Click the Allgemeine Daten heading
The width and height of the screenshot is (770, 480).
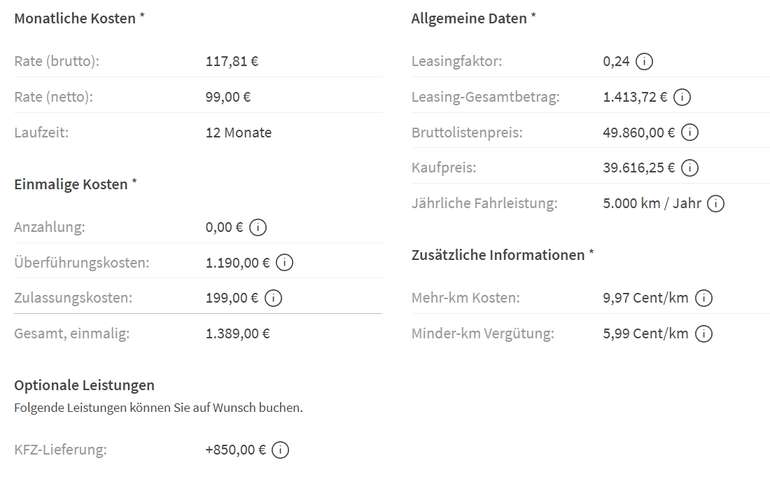pos(473,18)
